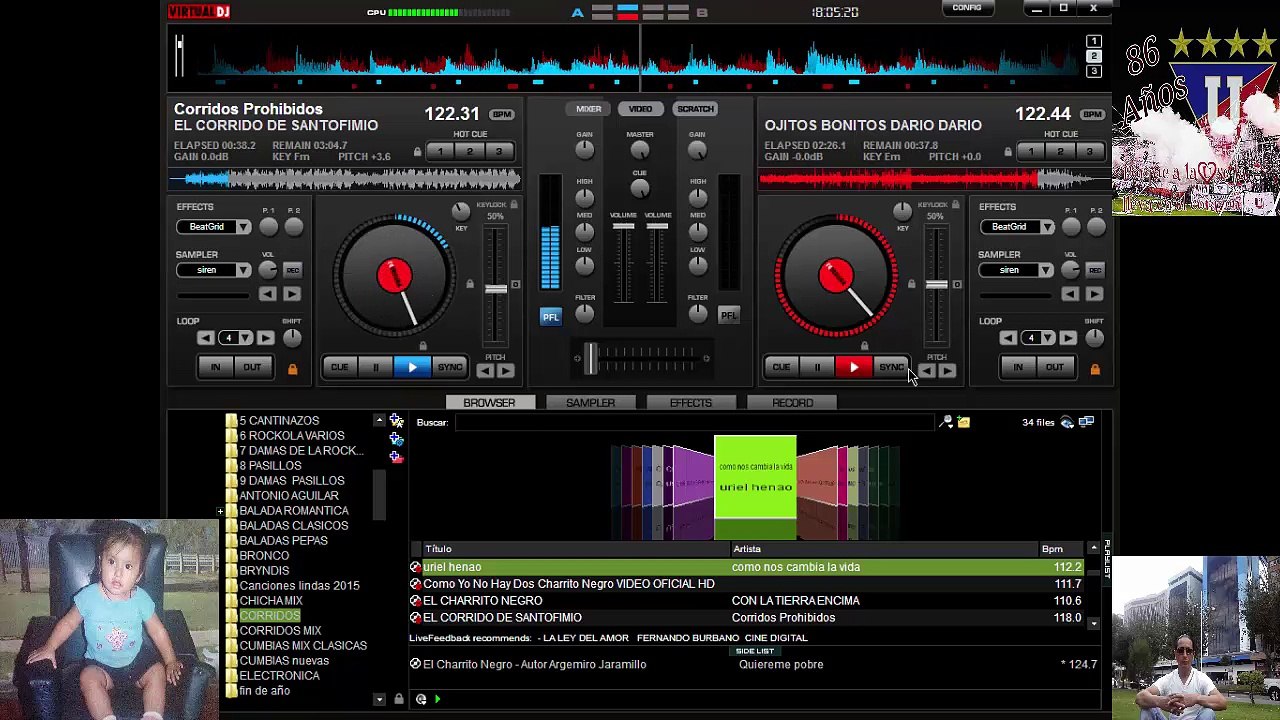
Task: Double the left deck loop length
Action: click(267, 338)
